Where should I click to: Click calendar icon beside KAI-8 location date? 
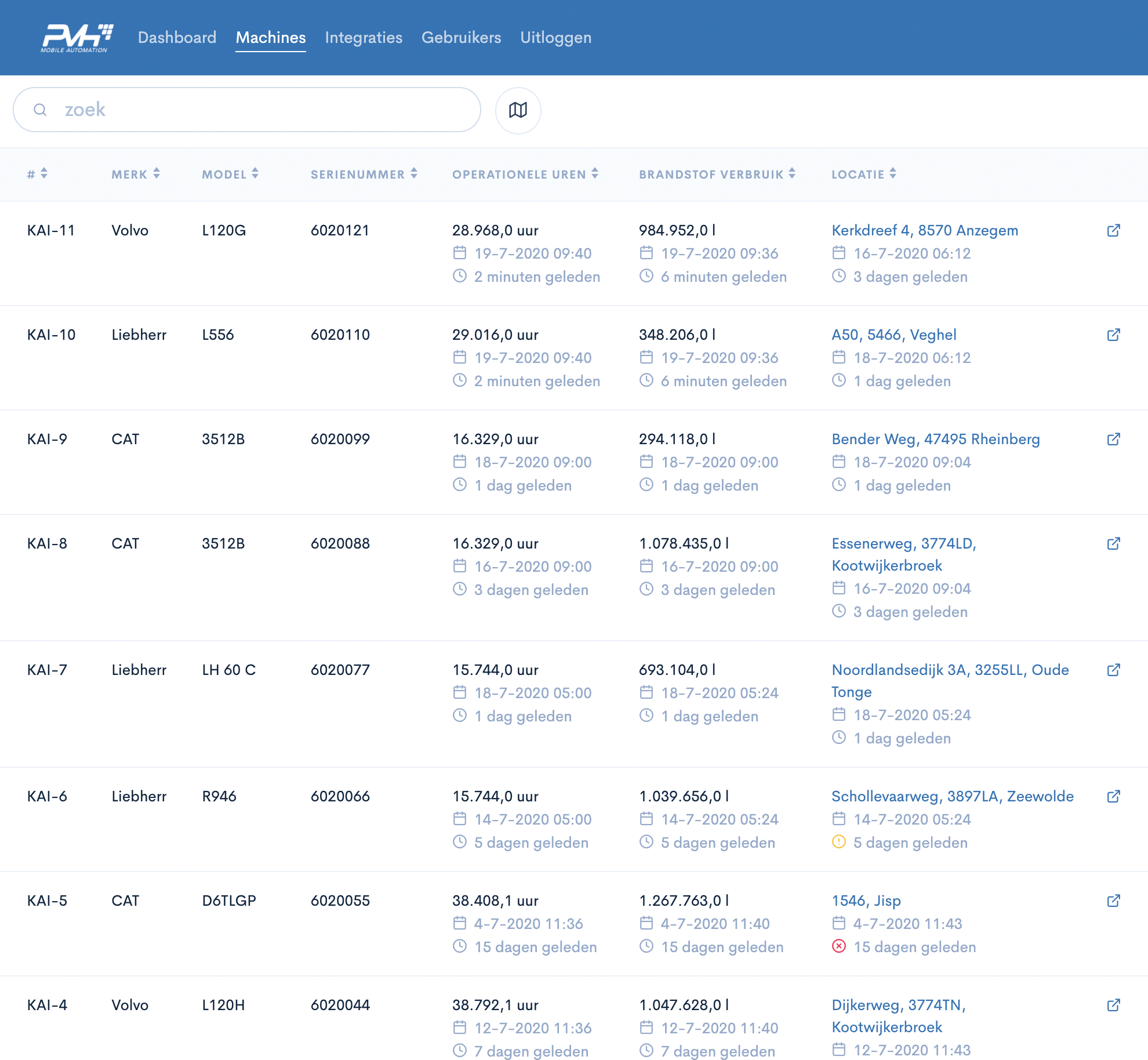click(x=839, y=588)
